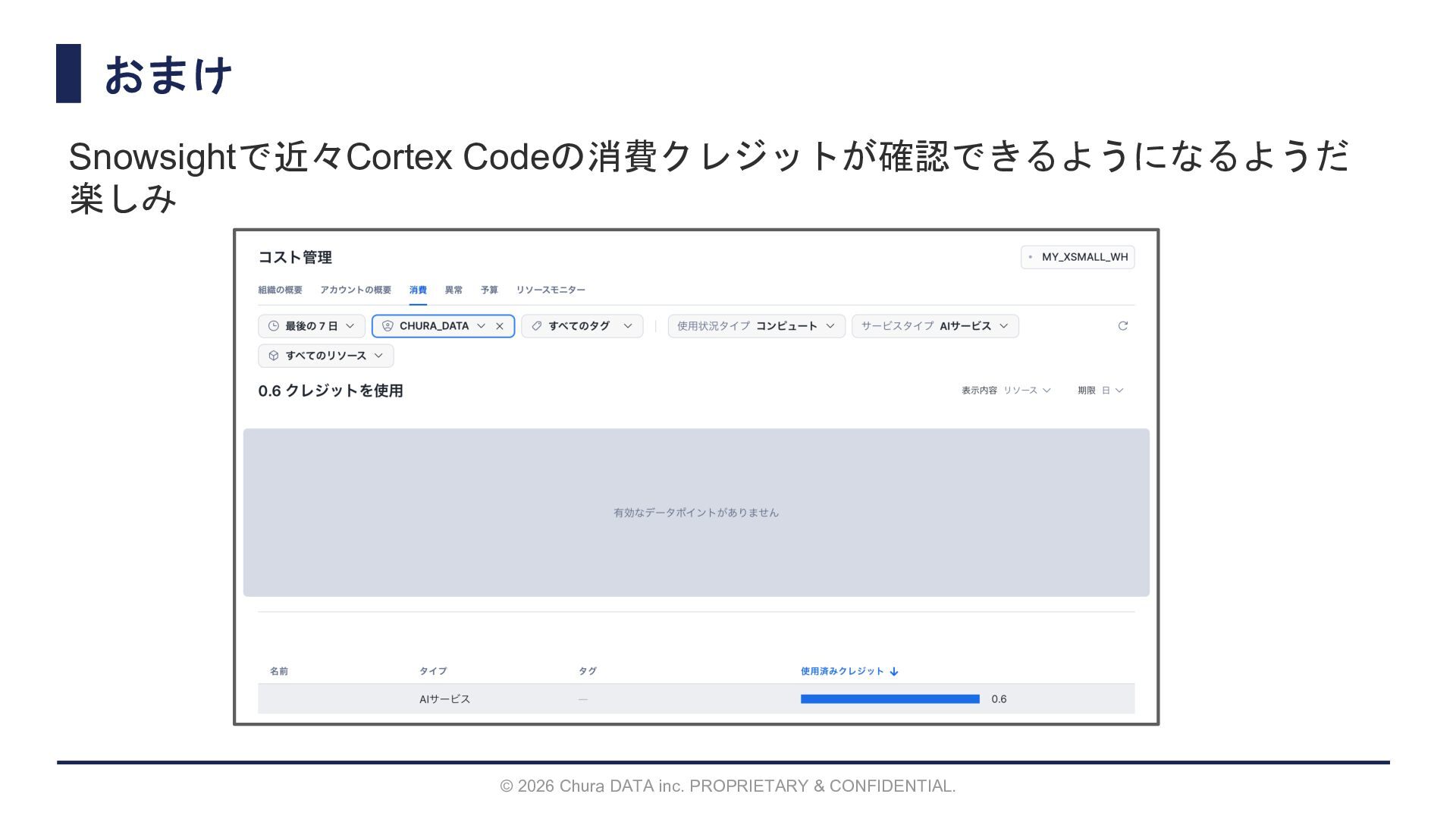The height and width of the screenshot is (819, 1456).
Task: Click the tag icon on すべてのタグ filter
Action: (x=536, y=326)
